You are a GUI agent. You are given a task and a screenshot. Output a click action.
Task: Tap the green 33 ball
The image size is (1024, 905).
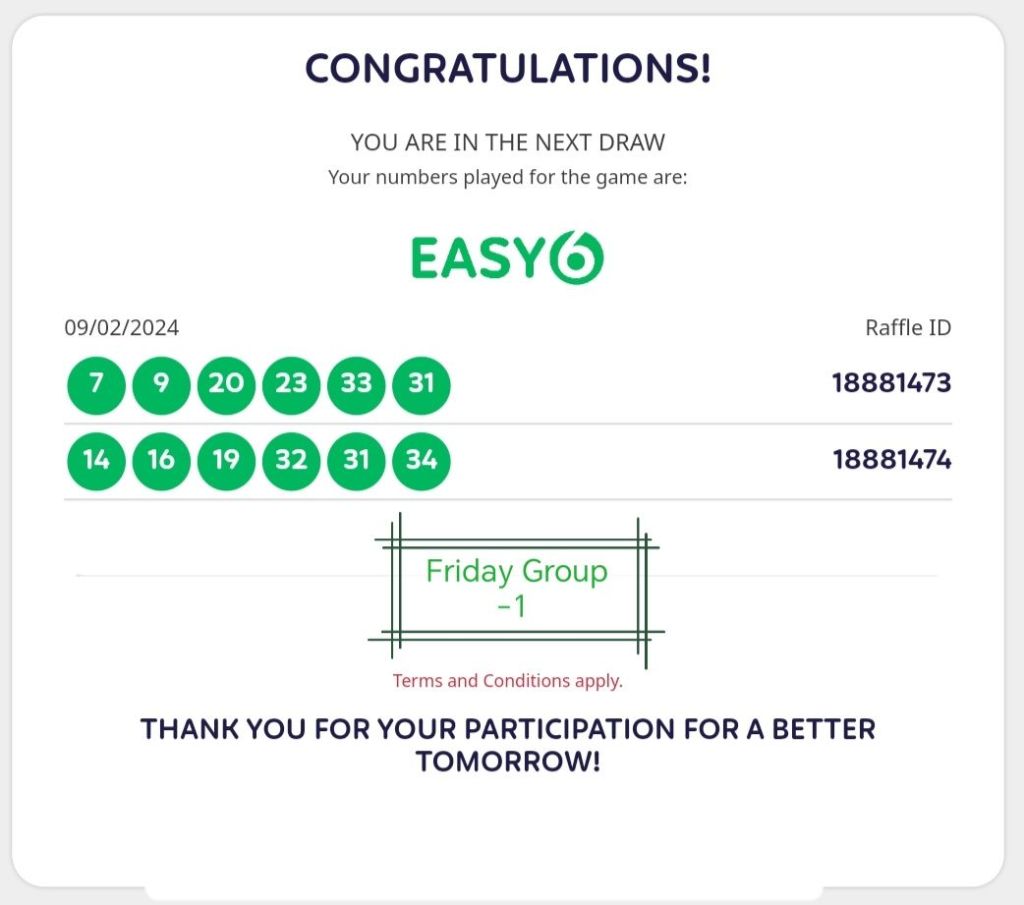click(356, 384)
